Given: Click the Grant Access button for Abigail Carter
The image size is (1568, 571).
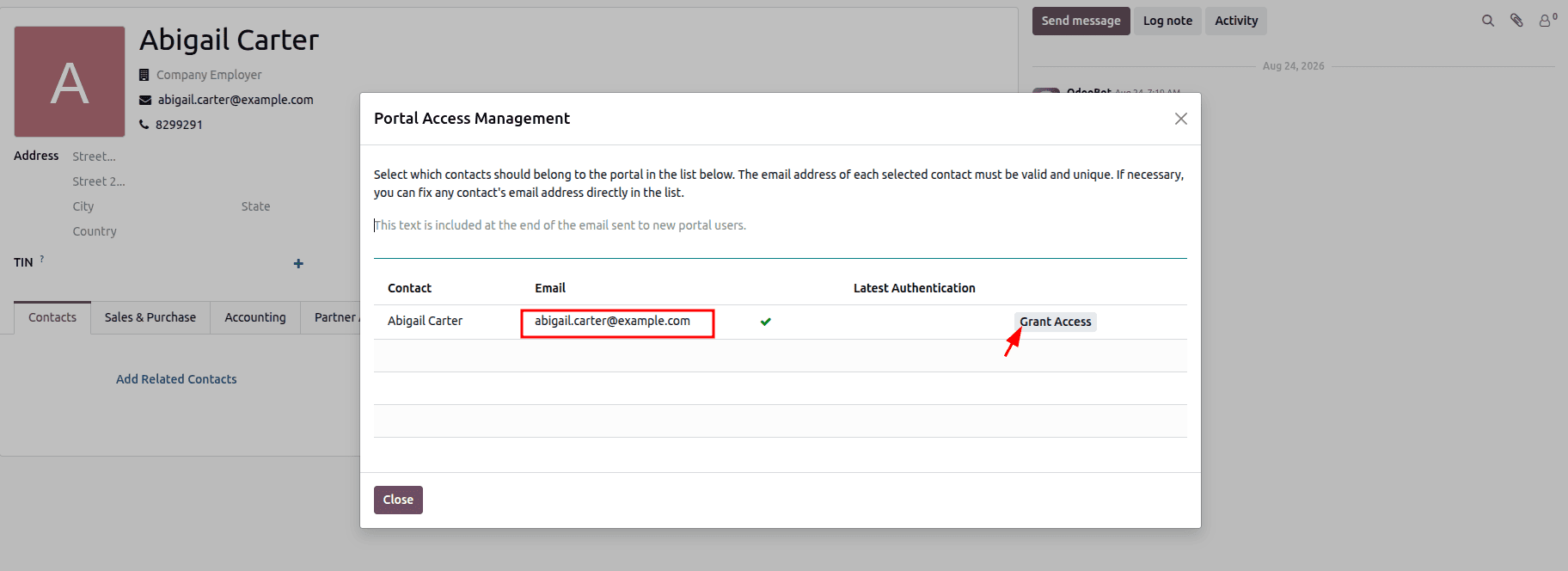Looking at the screenshot, I should pos(1055,322).
